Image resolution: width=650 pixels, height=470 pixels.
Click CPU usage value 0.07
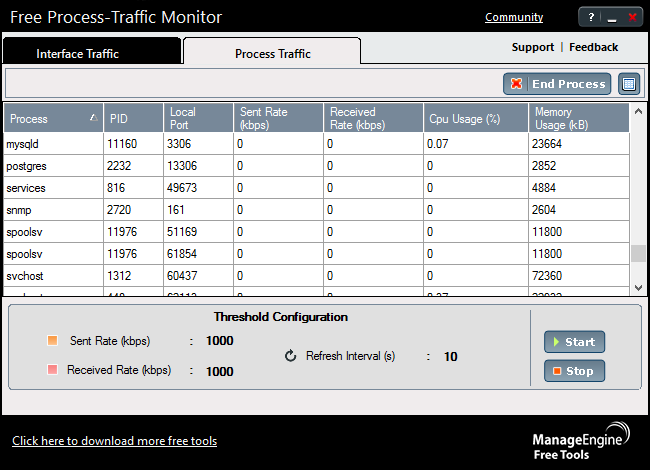tap(475, 144)
